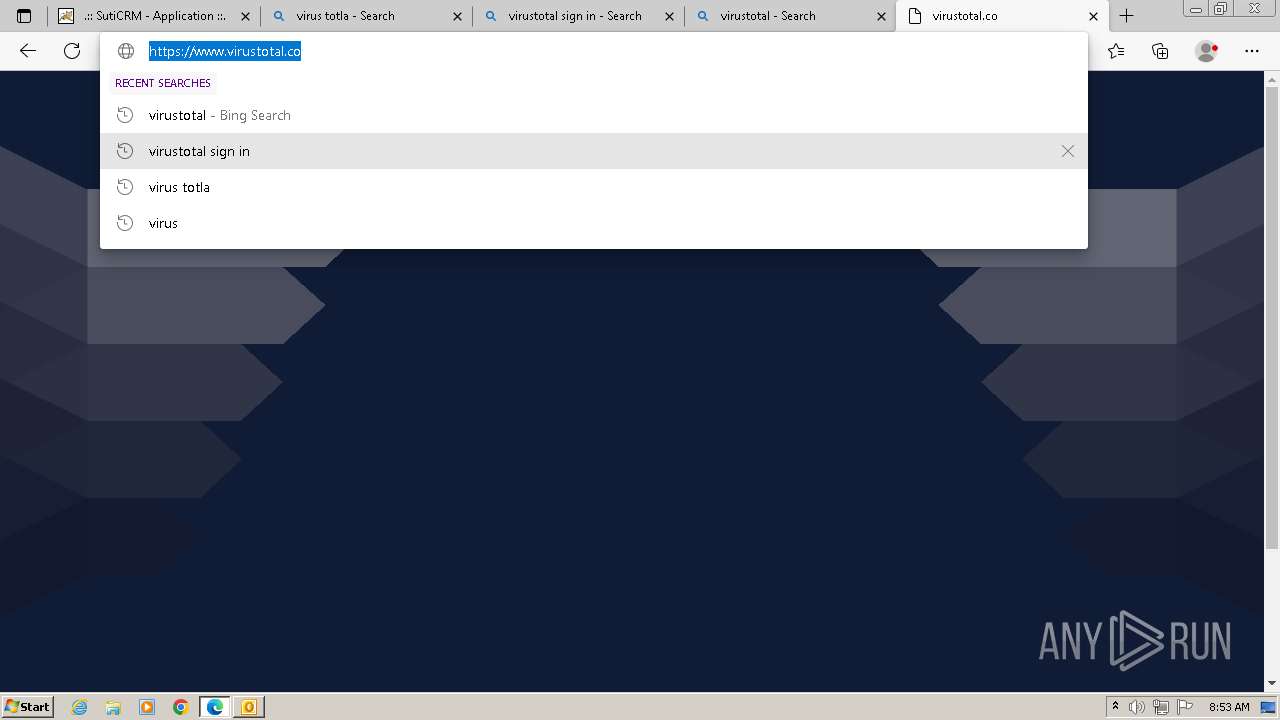Click history icon beside 'virus' suggestion
Viewport: 1280px width, 720px height.
(x=125, y=223)
